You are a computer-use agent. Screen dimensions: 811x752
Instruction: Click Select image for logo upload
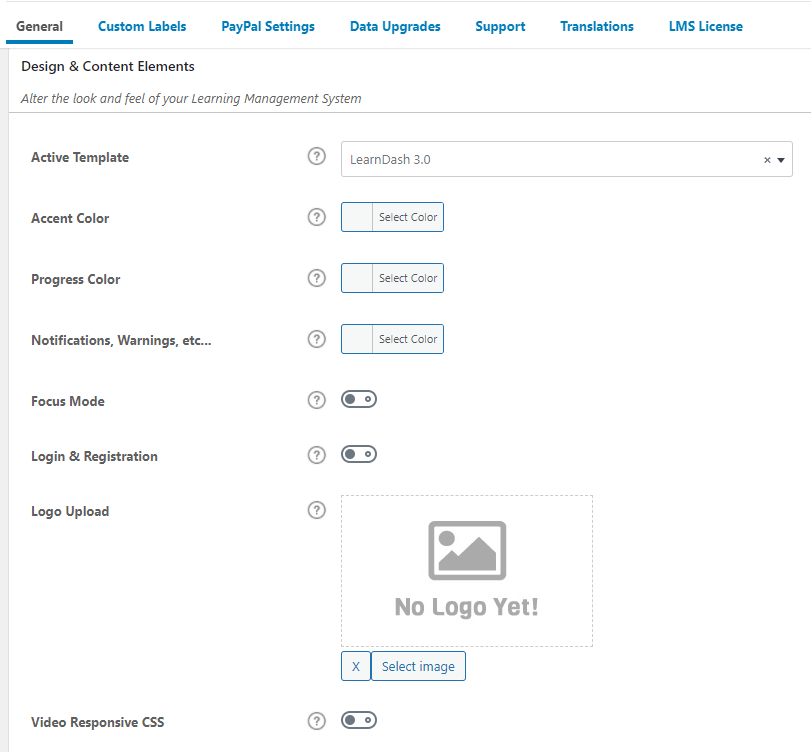[418, 665]
